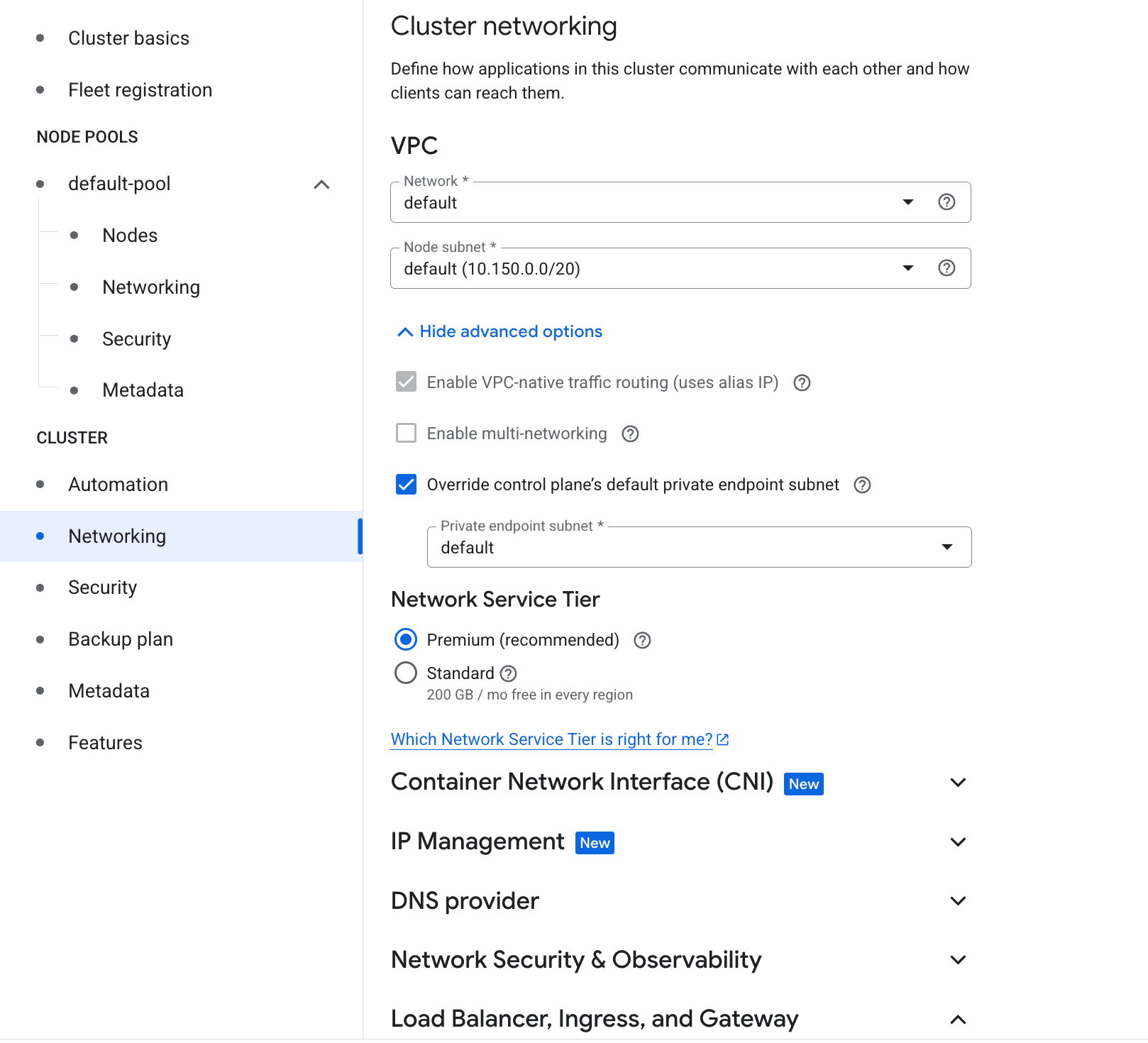
Task: Click external link icon on Network Service Tier link
Action: tap(722, 739)
